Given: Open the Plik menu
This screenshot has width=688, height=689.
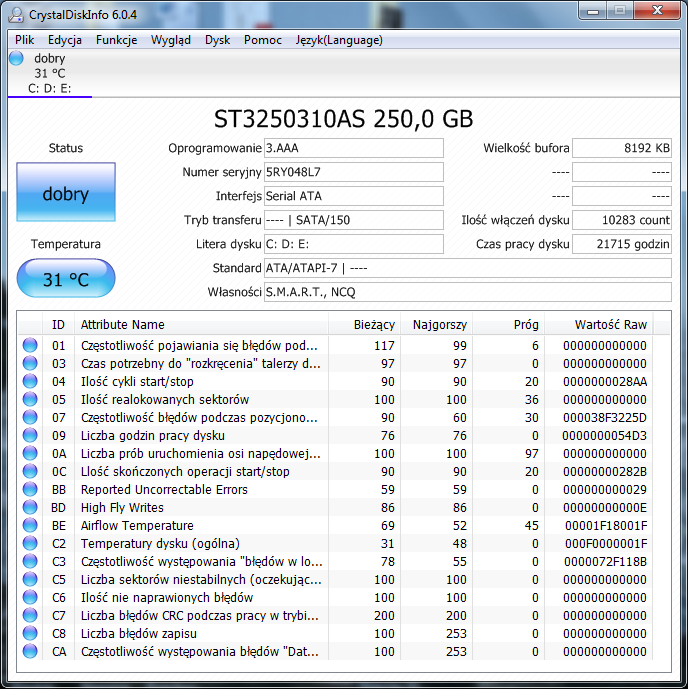Looking at the screenshot, I should 25,40.
